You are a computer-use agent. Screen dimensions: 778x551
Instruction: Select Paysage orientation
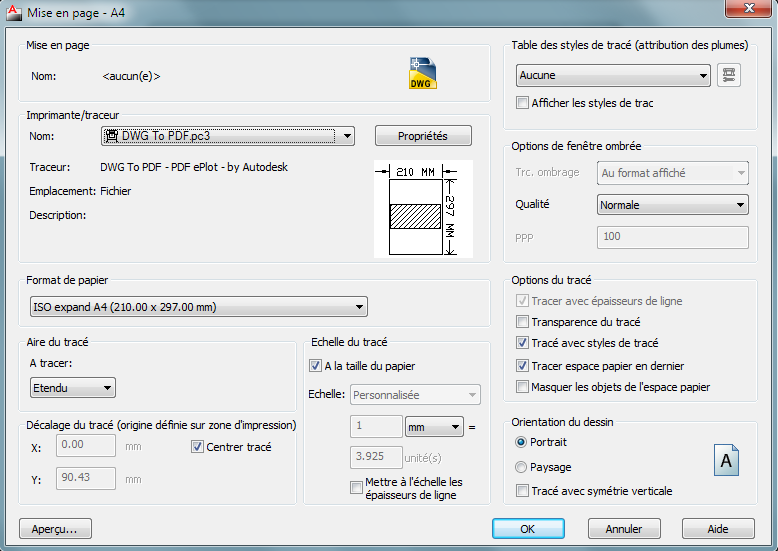point(521,467)
